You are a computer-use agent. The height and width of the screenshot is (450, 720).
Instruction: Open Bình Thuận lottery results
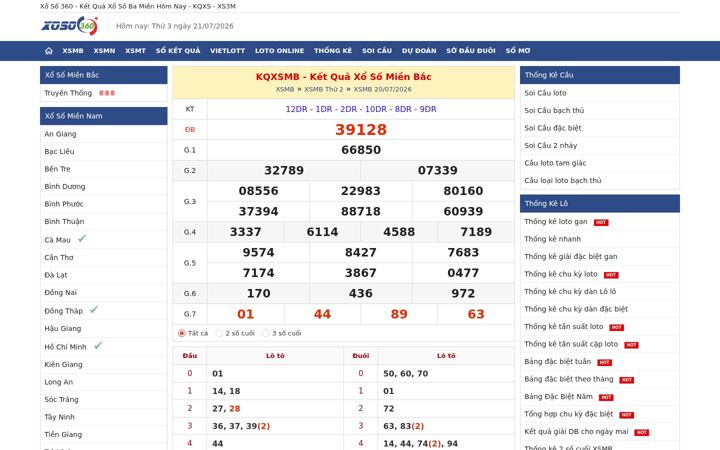coord(64,221)
